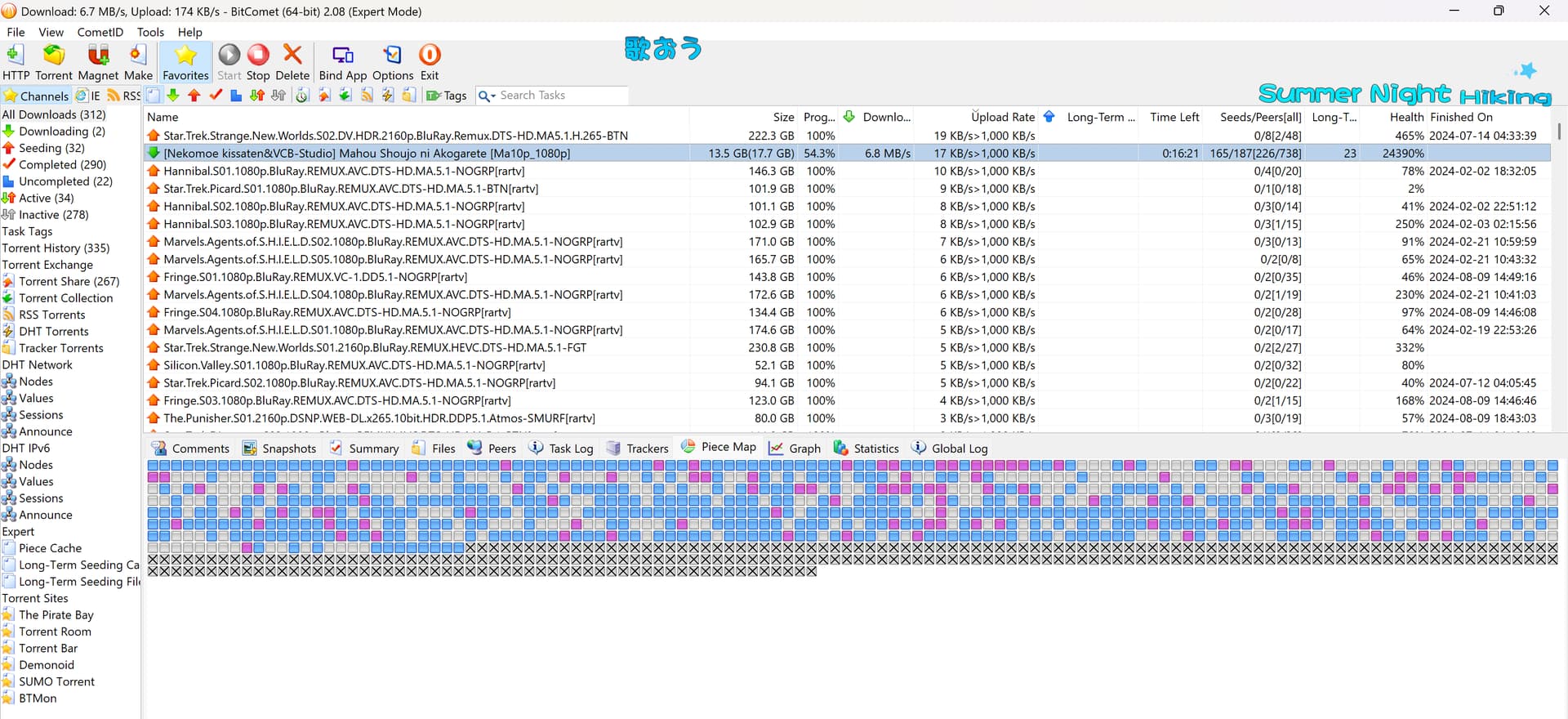Click the Exit toolbar button
Viewport: 1568px width, 719px height.
pos(430,63)
